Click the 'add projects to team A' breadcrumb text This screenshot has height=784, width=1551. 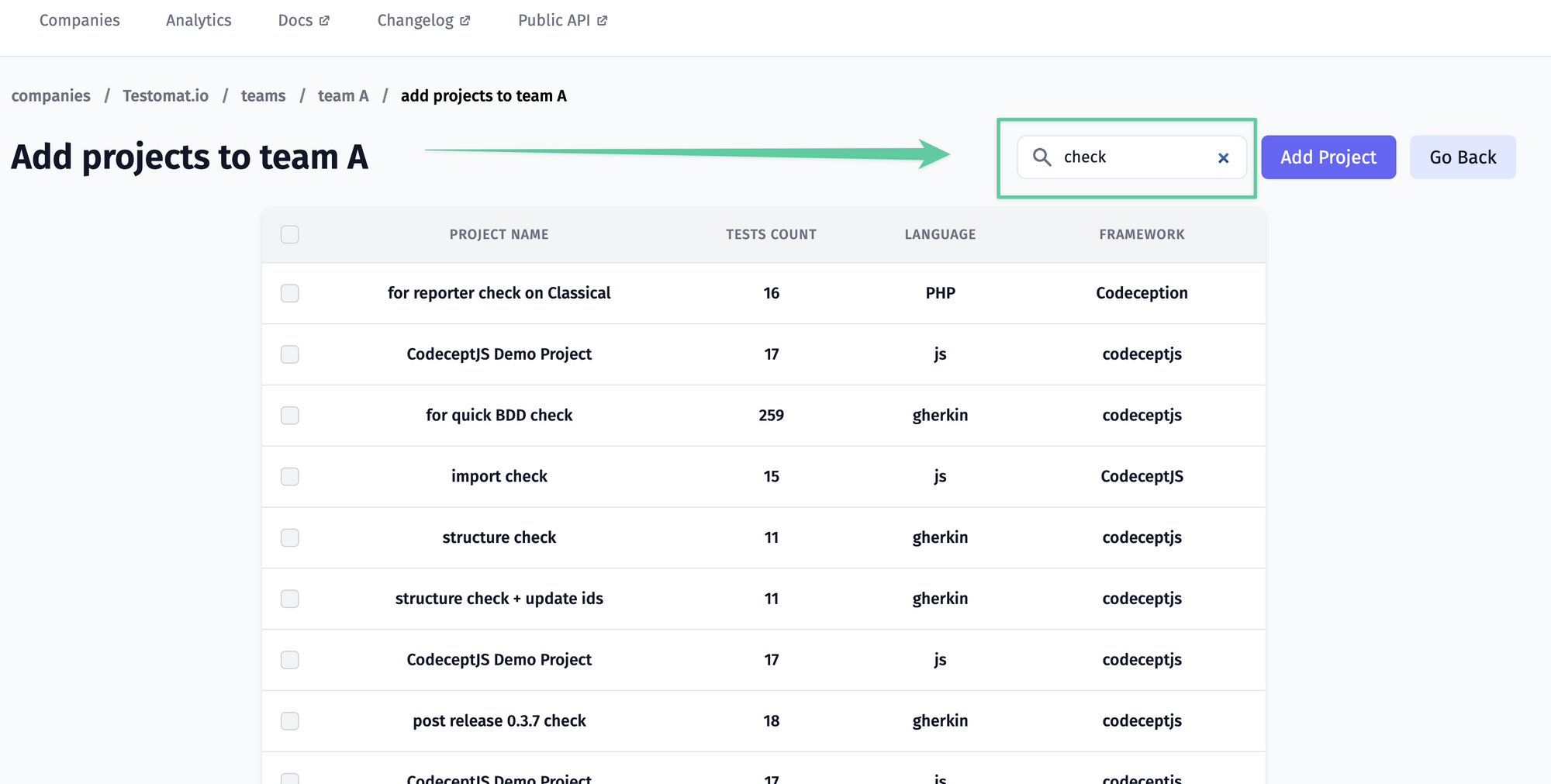483,96
